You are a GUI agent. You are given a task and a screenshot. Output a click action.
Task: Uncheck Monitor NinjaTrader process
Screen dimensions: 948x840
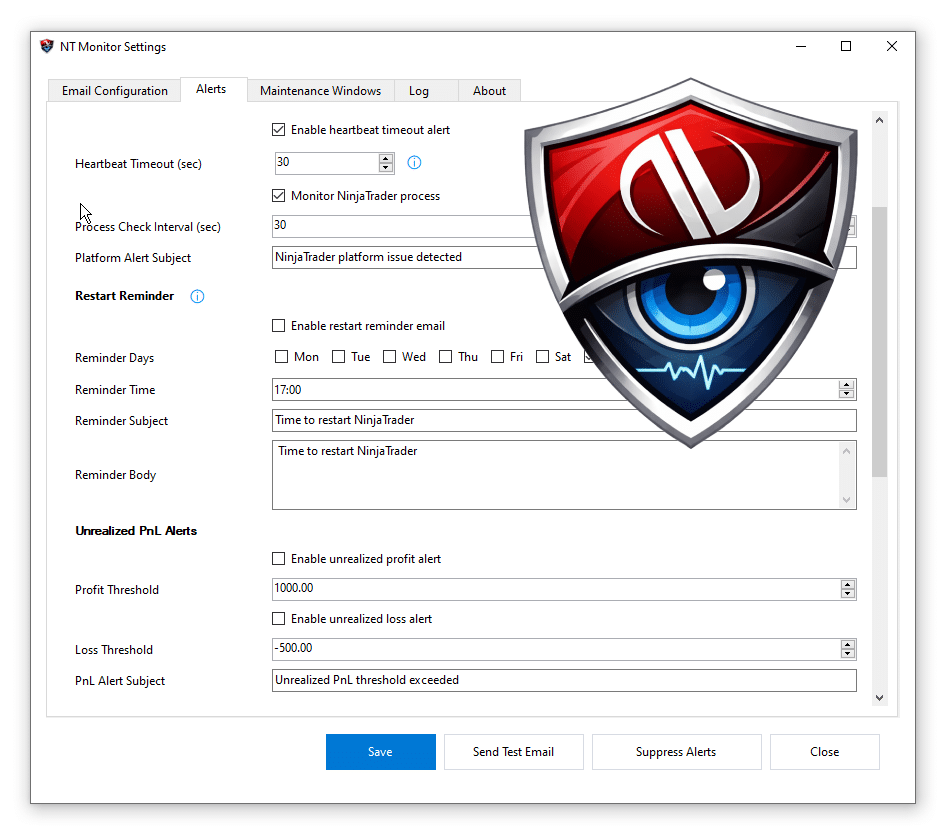[x=278, y=195]
